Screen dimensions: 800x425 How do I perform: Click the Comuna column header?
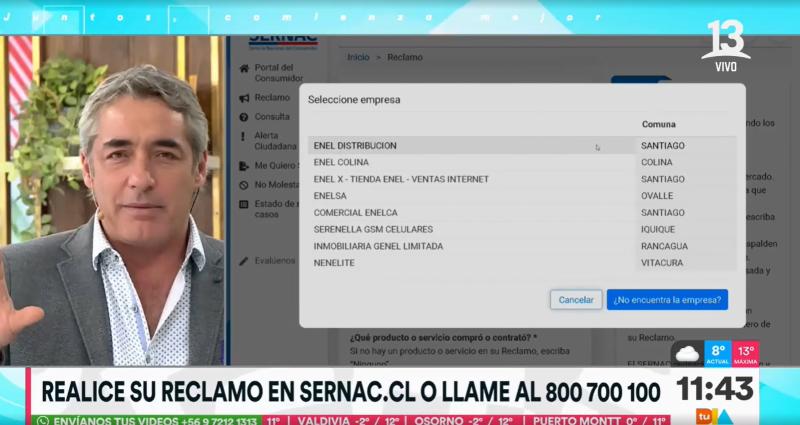tap(659, 124)
